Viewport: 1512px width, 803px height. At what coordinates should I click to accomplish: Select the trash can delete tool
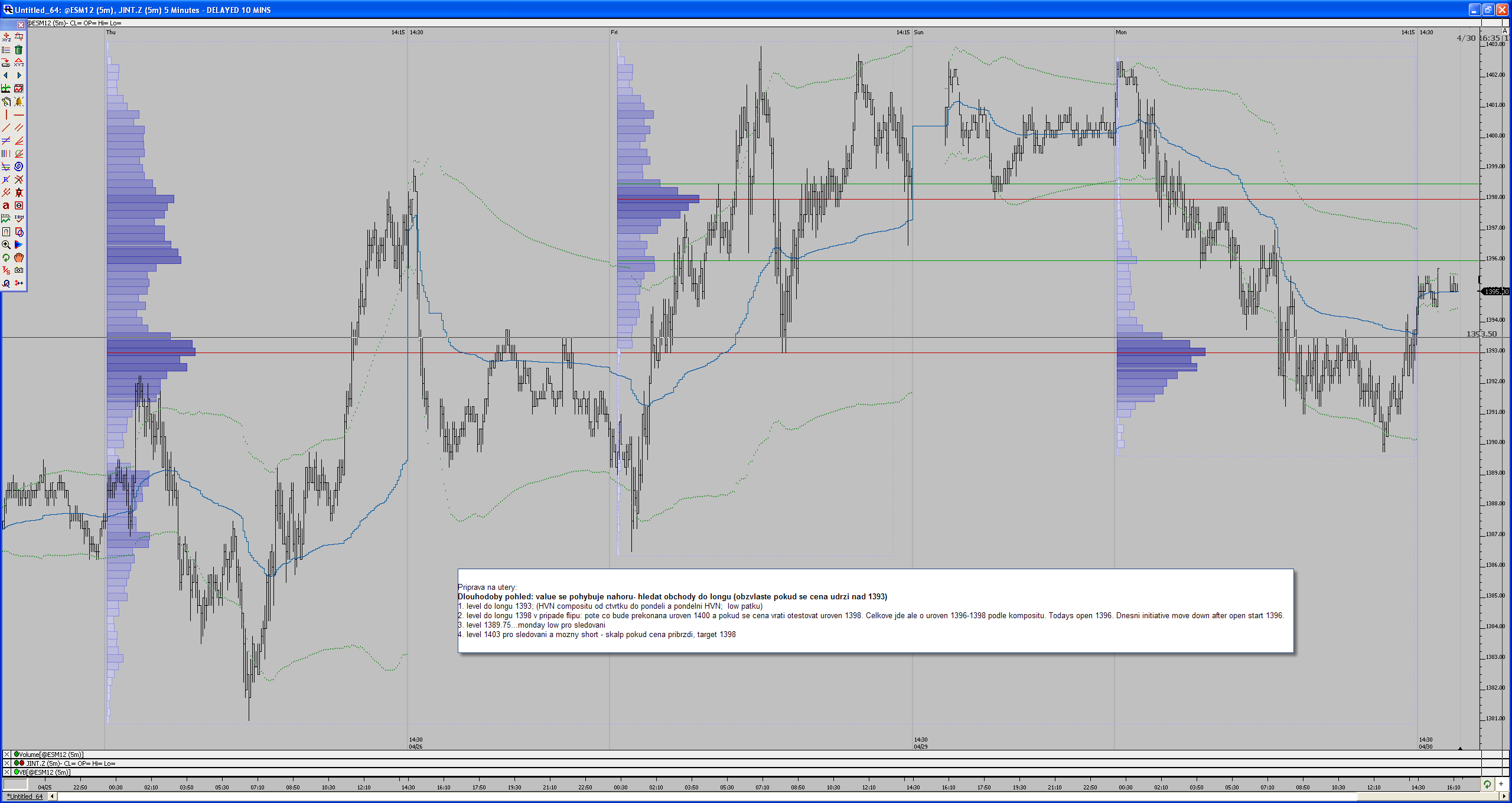(19, 50)
